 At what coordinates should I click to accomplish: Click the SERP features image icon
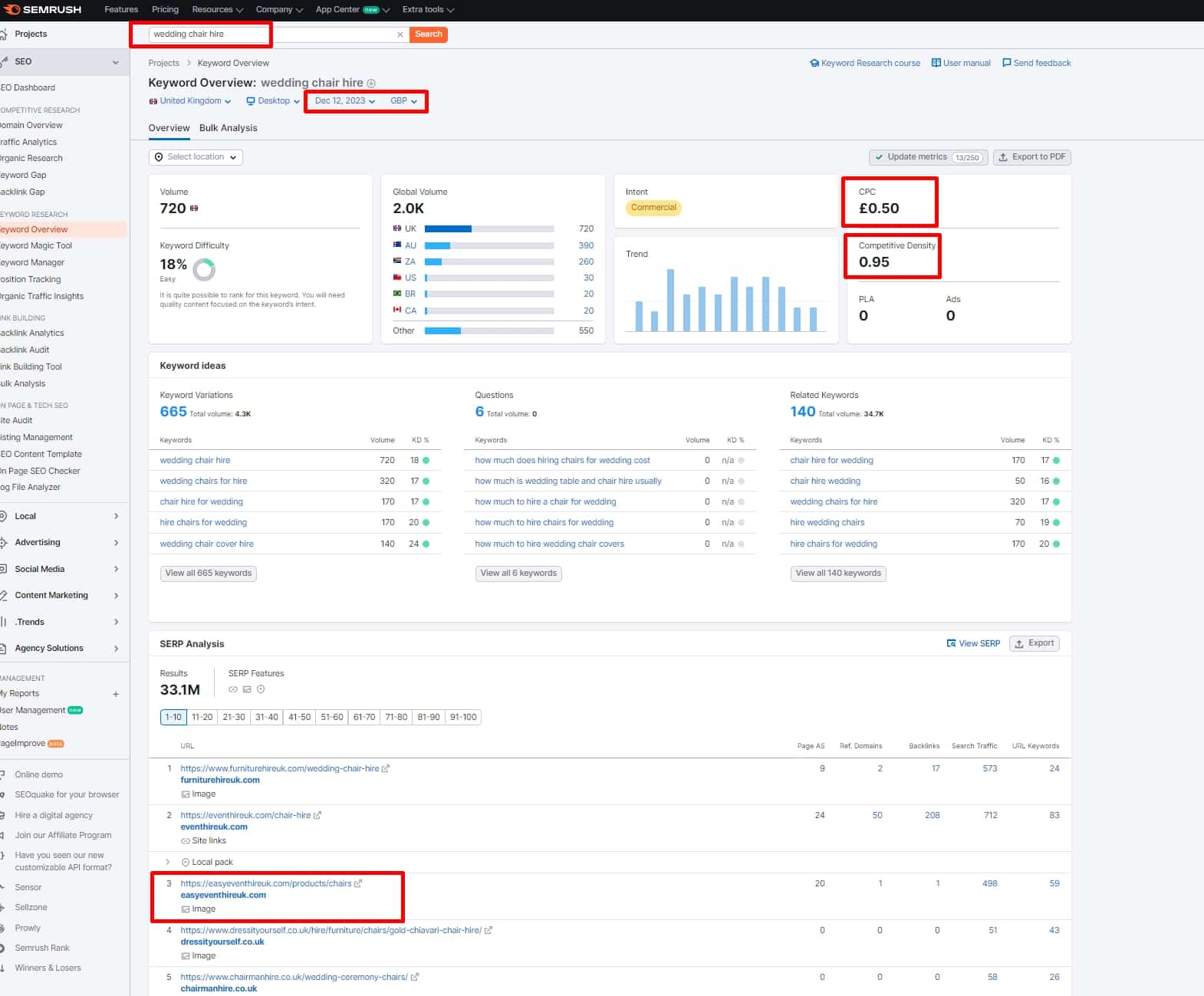coord(247,689)
